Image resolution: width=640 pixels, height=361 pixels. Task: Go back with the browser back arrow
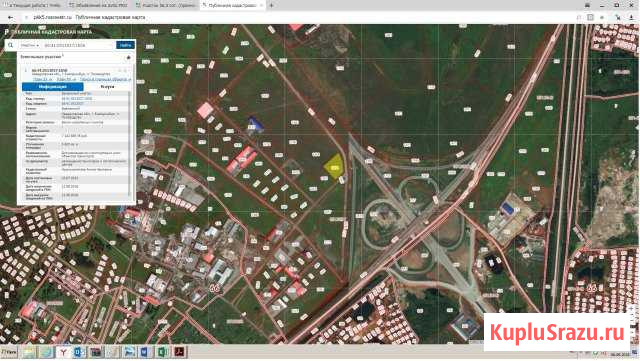11,18
